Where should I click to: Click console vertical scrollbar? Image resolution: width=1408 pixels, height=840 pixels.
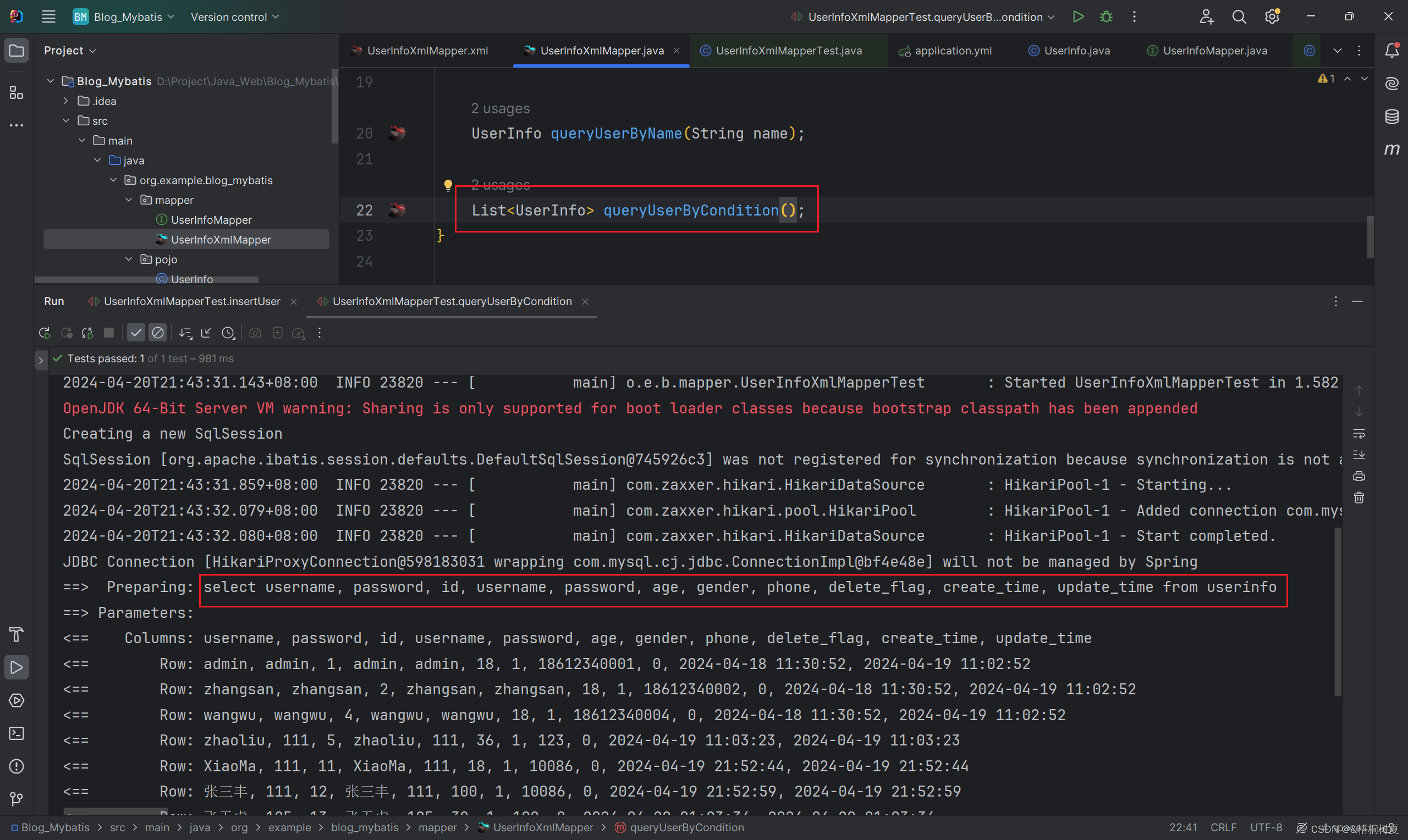1338,611
